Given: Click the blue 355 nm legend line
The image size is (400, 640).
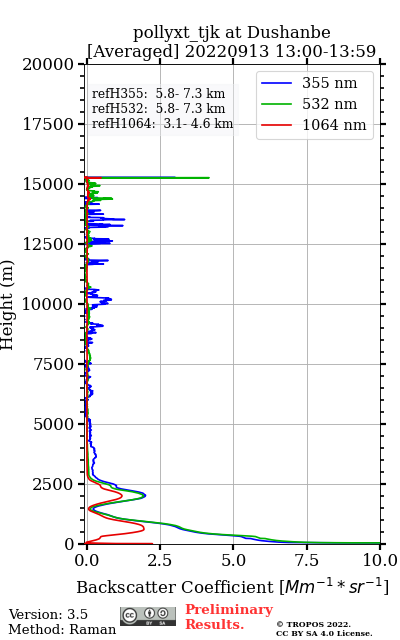Looking at the screenshot, I should [276, 83].
